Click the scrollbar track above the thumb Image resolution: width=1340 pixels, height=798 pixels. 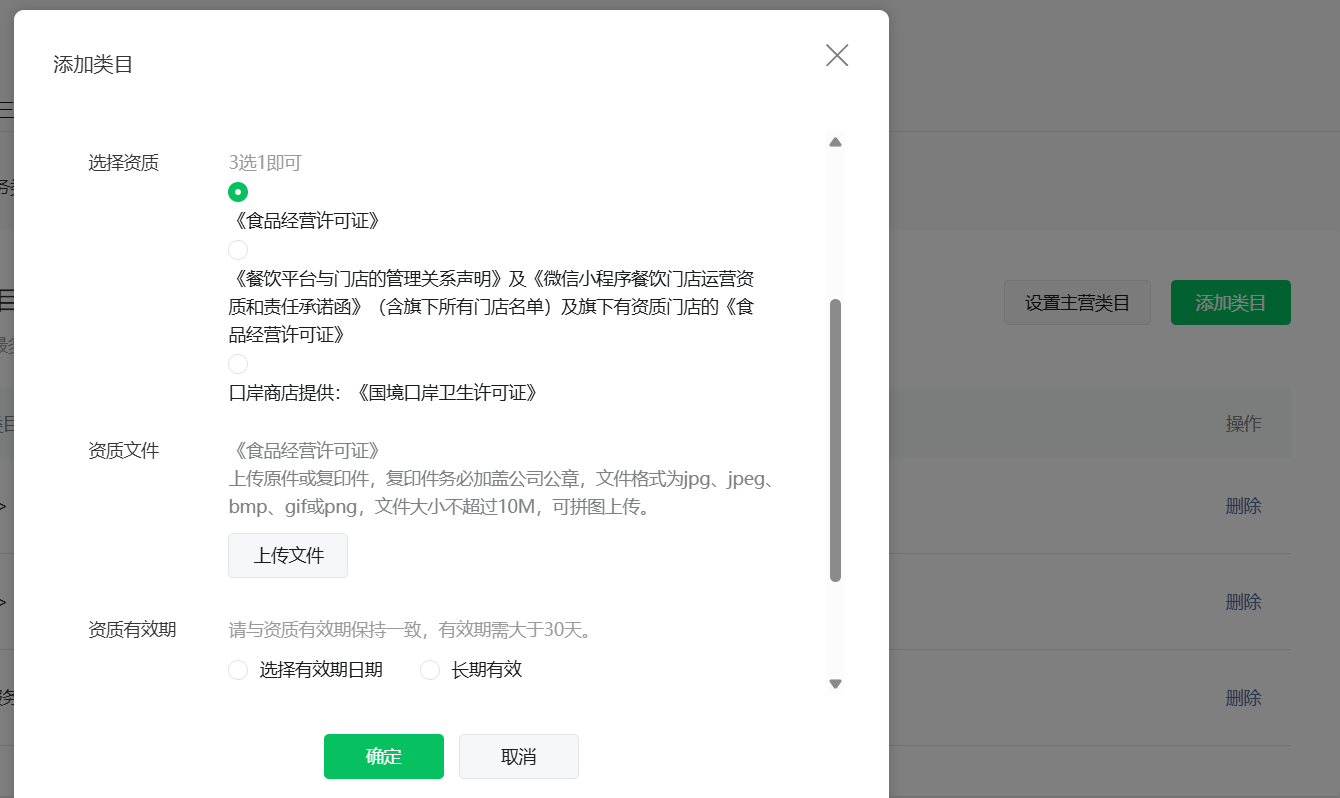point(835,224)
